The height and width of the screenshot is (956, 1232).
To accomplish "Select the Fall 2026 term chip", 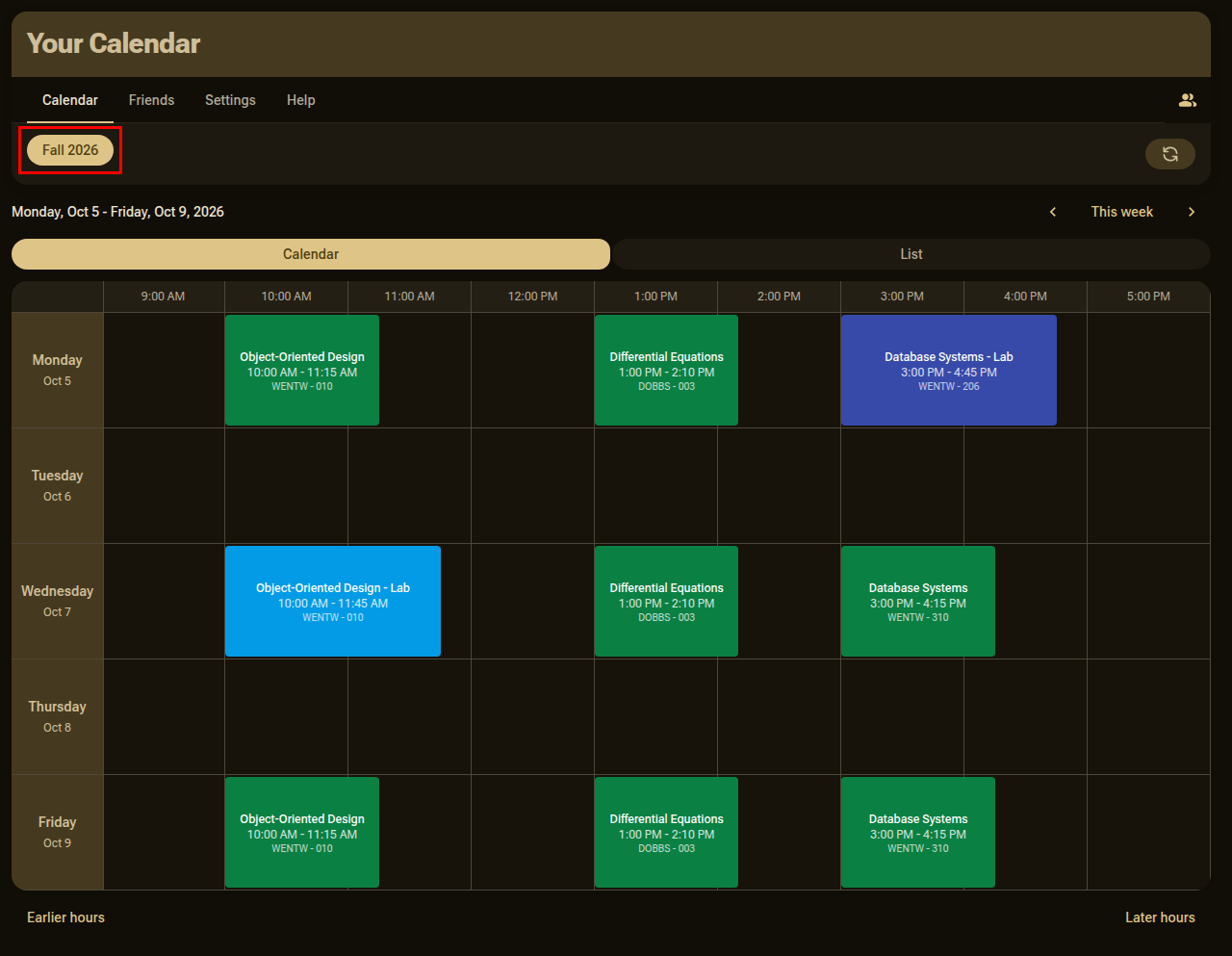I will pos(70,150).
